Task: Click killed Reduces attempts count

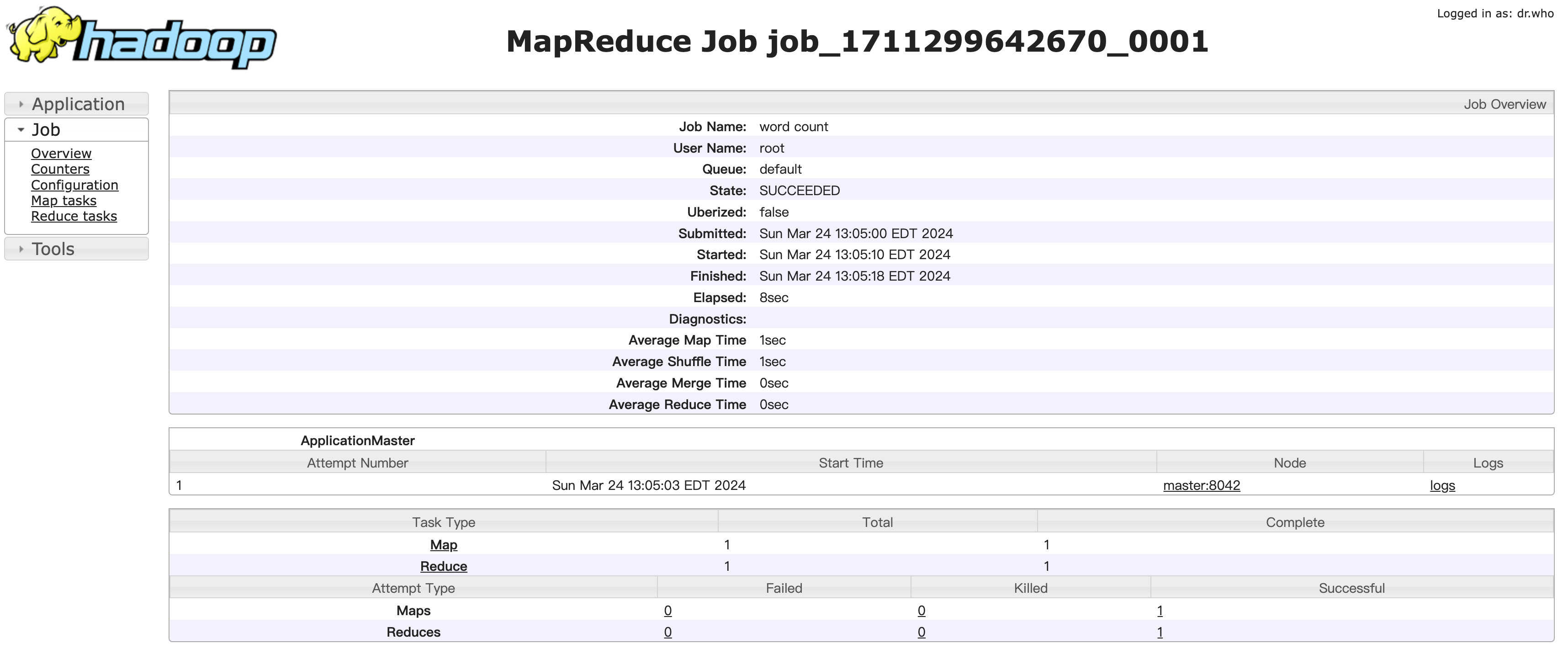Action: pos(921,632)
